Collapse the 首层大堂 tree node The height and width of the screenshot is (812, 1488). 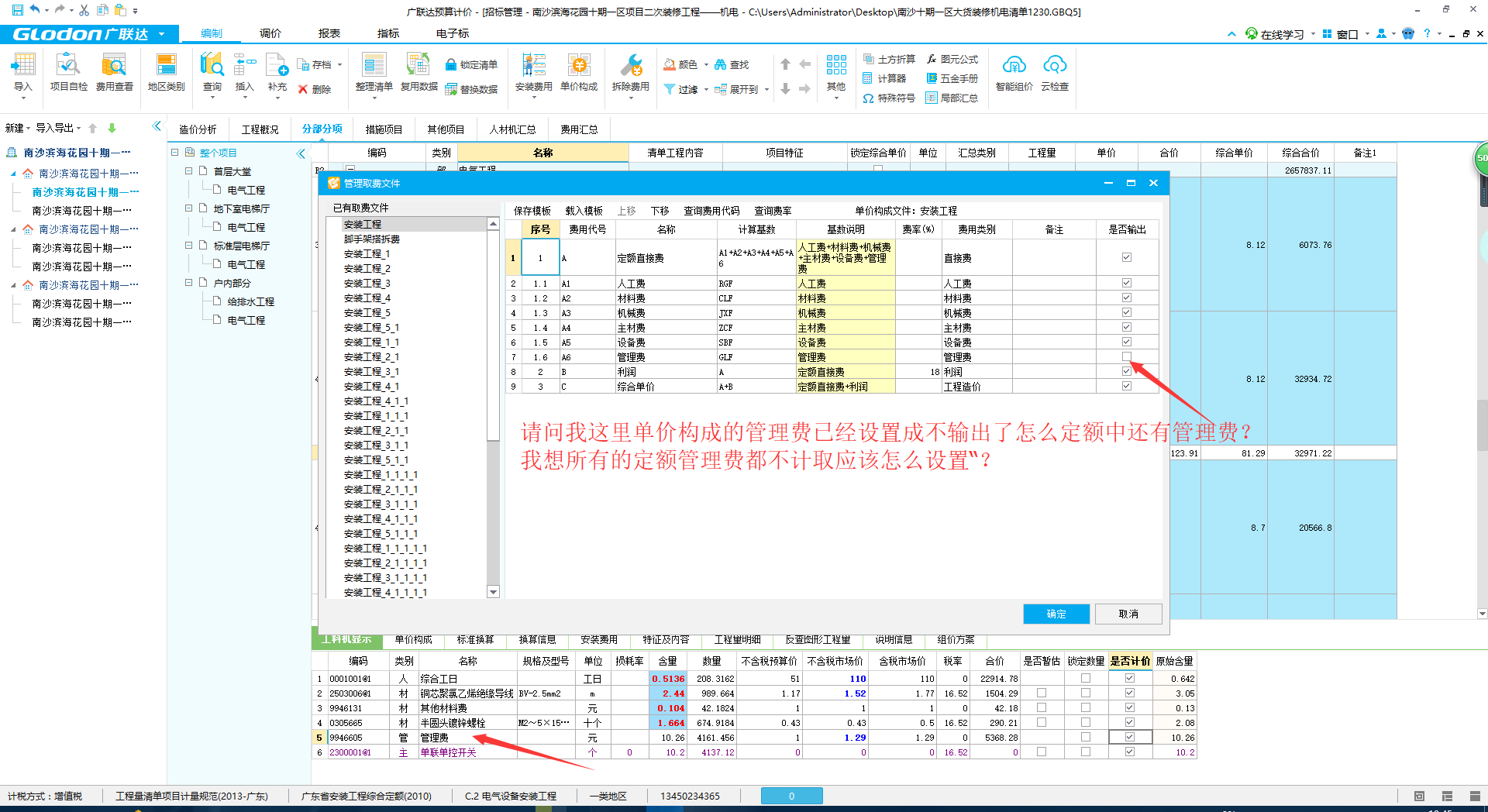pyautogui.click(x=188, y=171)
